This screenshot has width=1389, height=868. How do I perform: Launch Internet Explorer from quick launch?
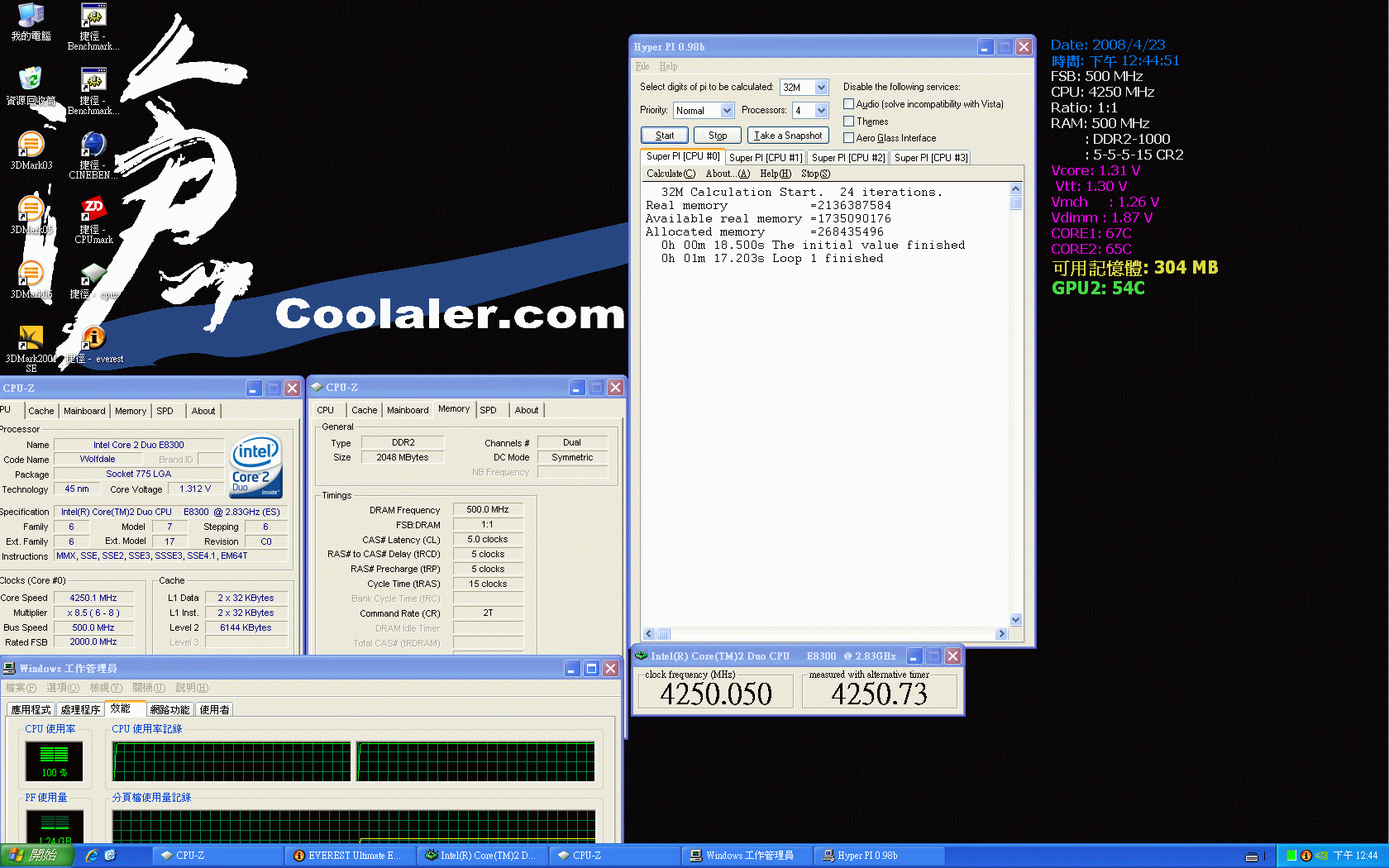point(92,856)
